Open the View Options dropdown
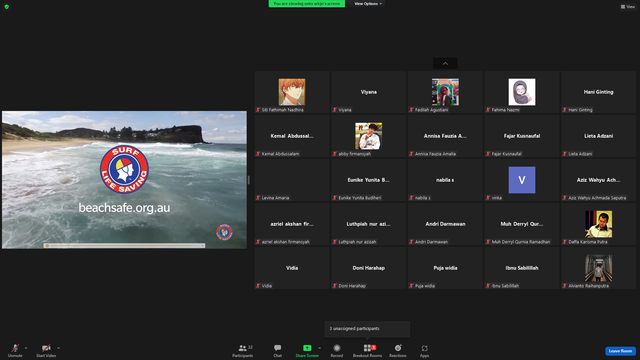 click(x=368, y=4)
